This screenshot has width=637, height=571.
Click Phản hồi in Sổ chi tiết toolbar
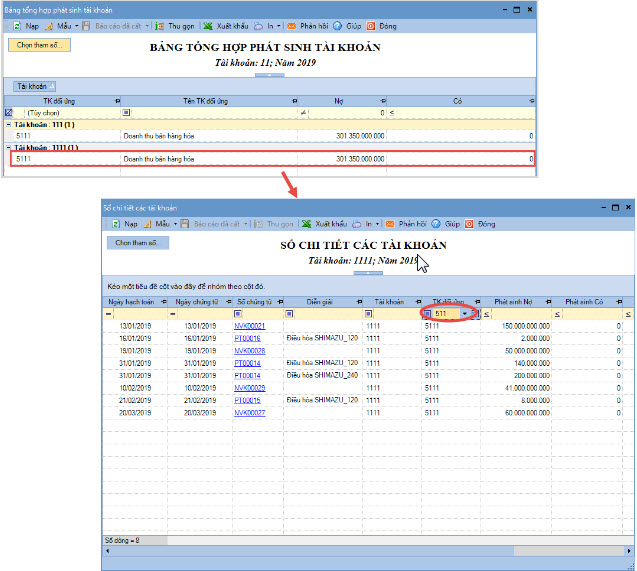(x=406, y=224)
